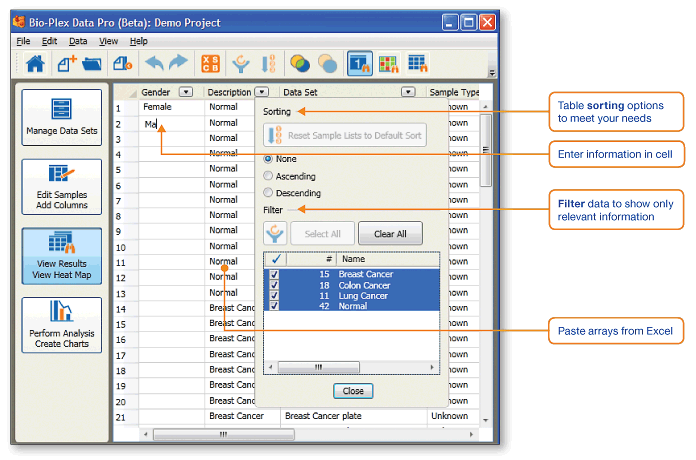Uncheck the Breast Cancer filter checkbox
The height and width of the screenshot is (460, 696).
pyautogui.click(x=274, y=274)
